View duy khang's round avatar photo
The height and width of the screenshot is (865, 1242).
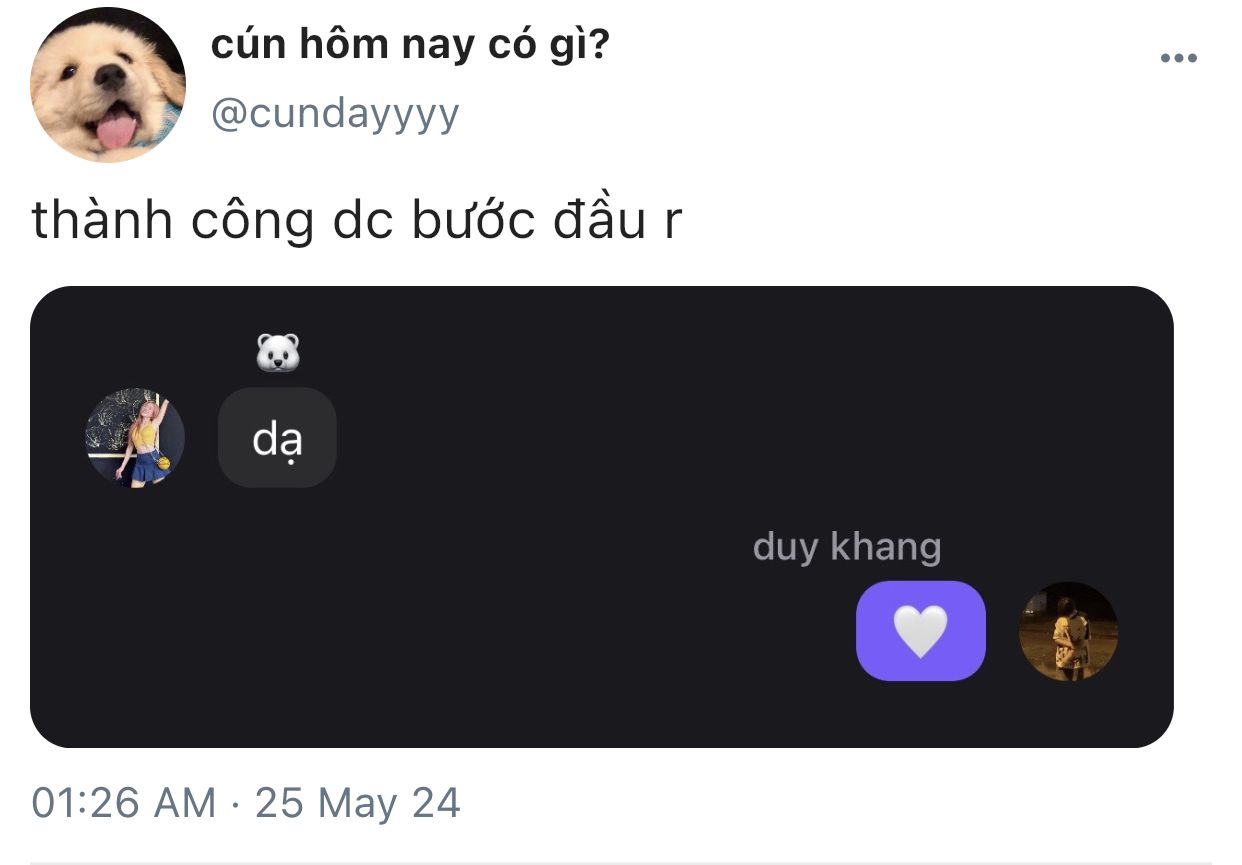(x=1068, y=631)
